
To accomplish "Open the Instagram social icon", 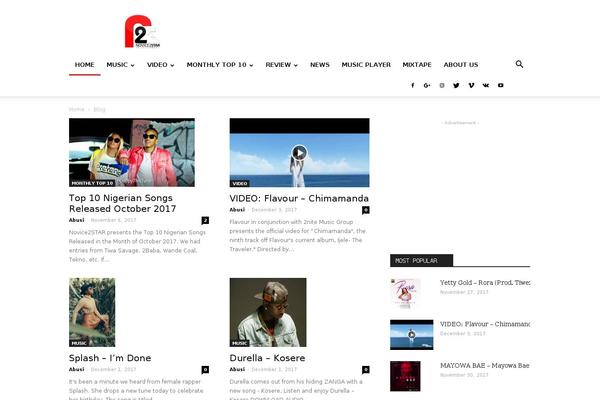I will click(x=442, y=85).
